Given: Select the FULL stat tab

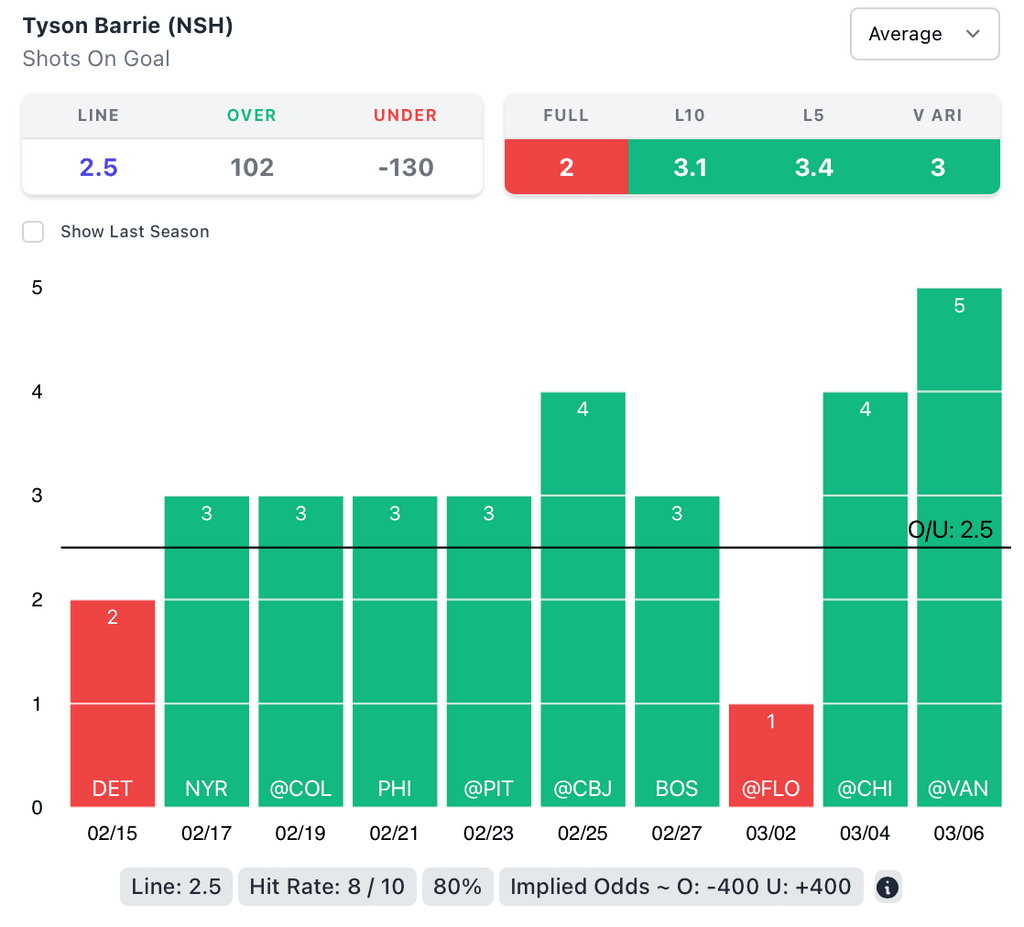Looking at the screenshot, I should pos(566,167).
